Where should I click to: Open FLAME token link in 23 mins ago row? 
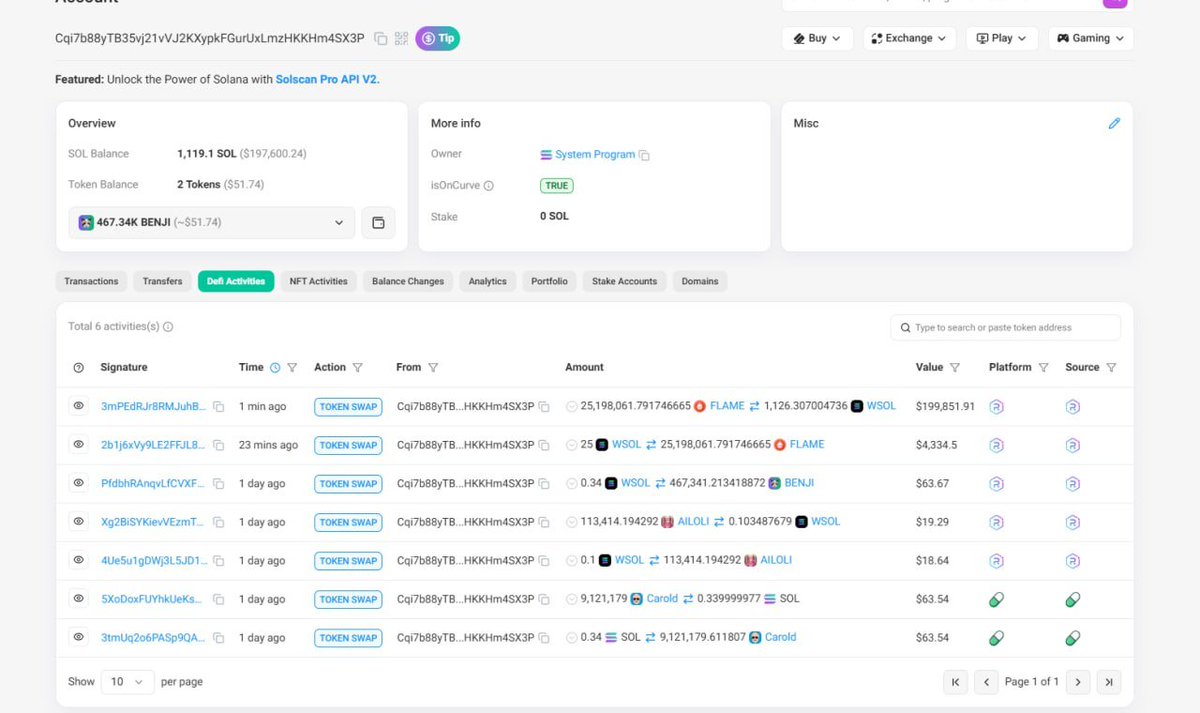(x=807, y=444)
